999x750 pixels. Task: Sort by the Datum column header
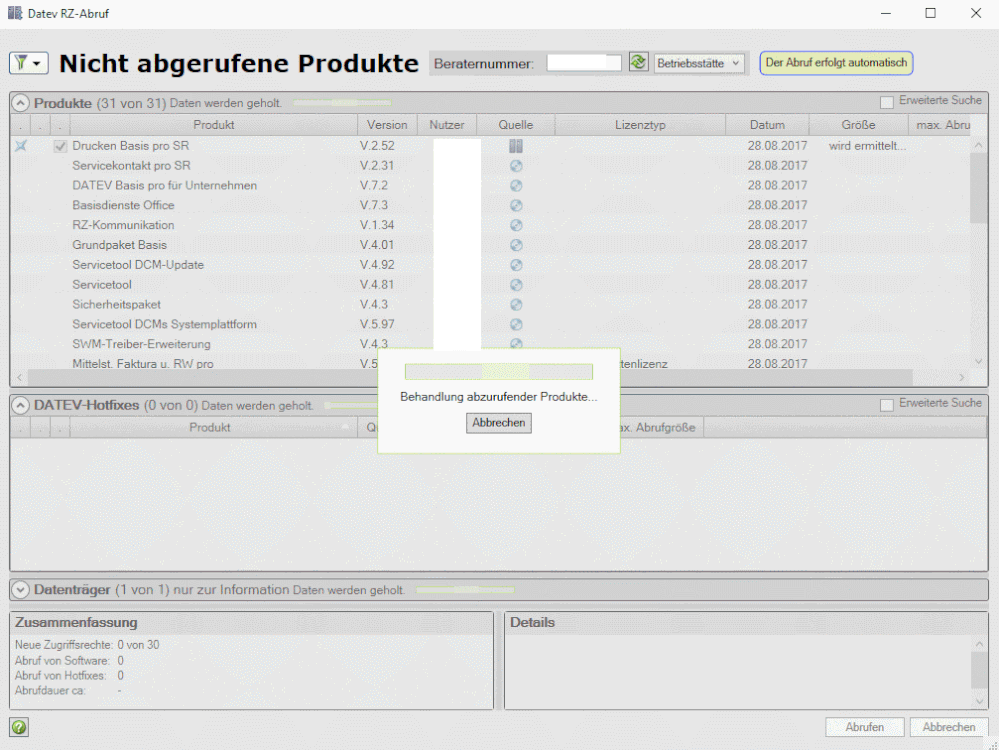point(767,125)
